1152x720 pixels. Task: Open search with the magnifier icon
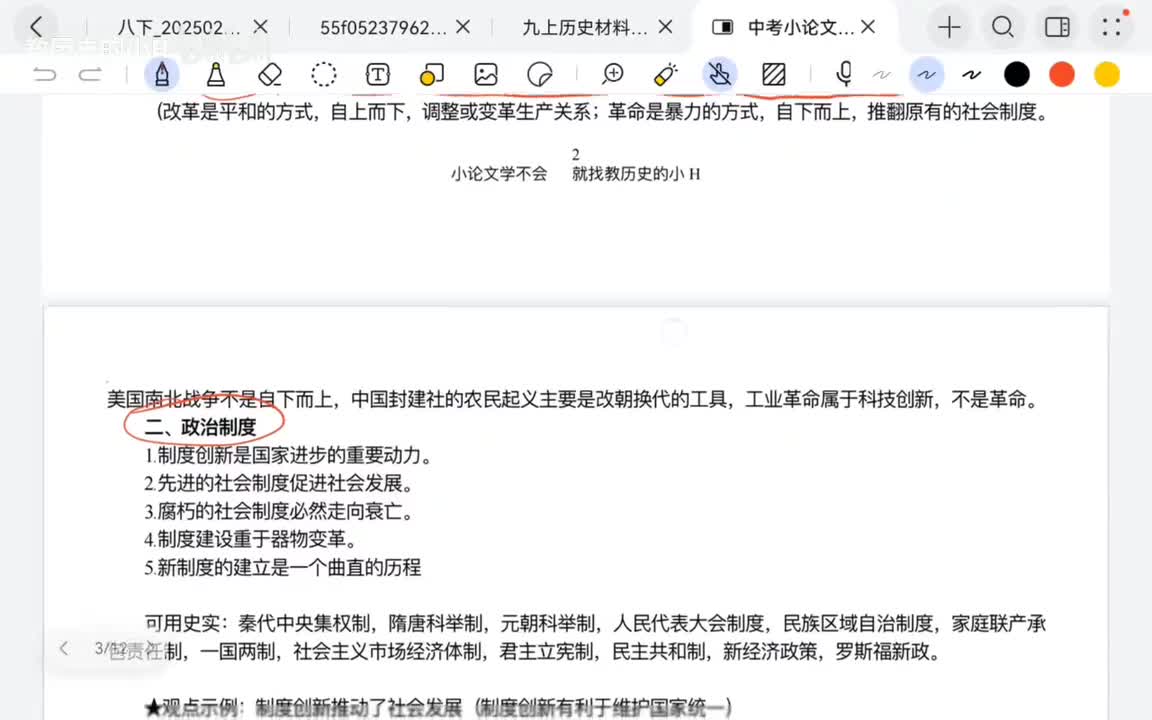point(1003,28)
